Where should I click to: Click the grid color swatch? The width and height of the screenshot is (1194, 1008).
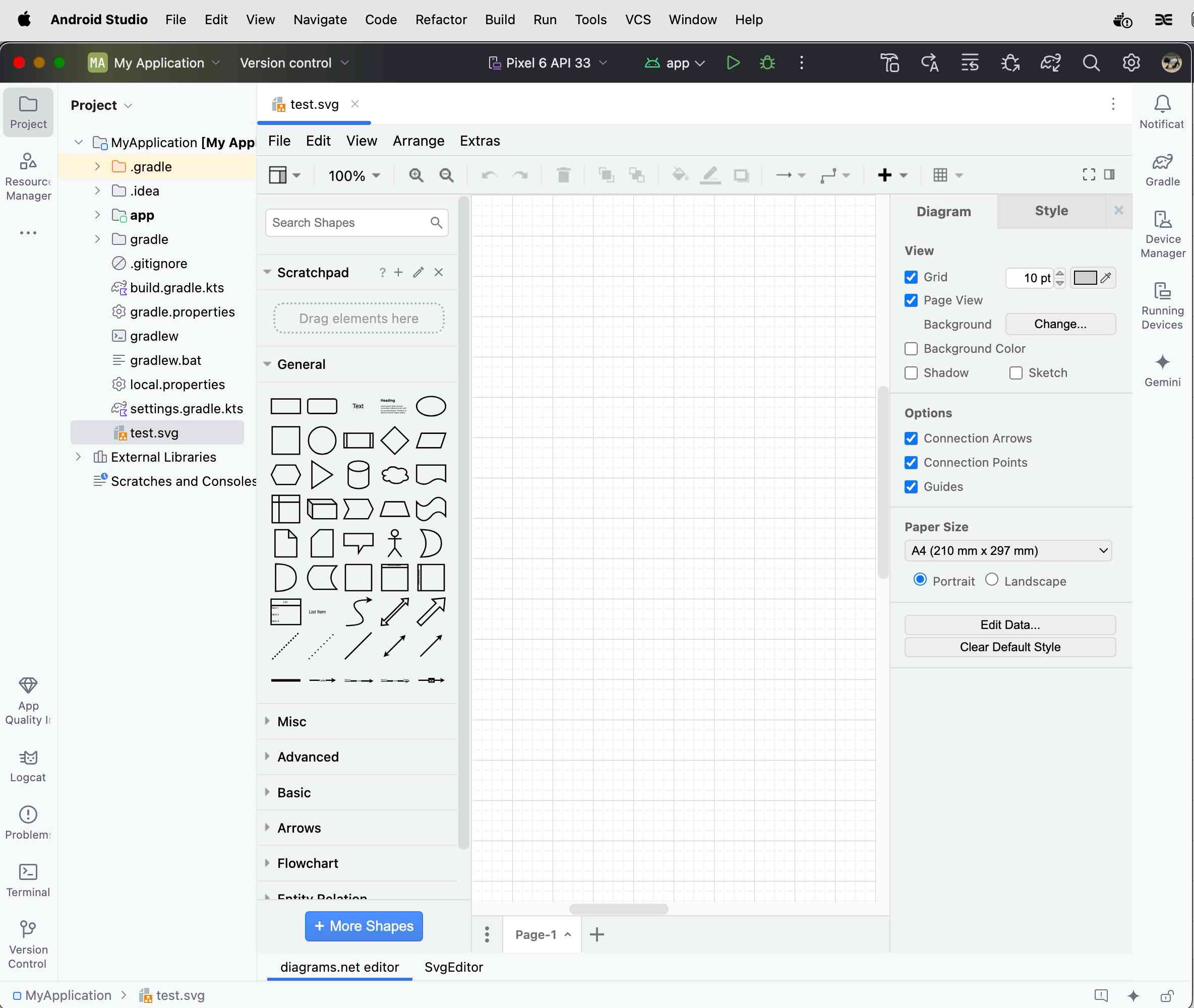(1085, 278)
